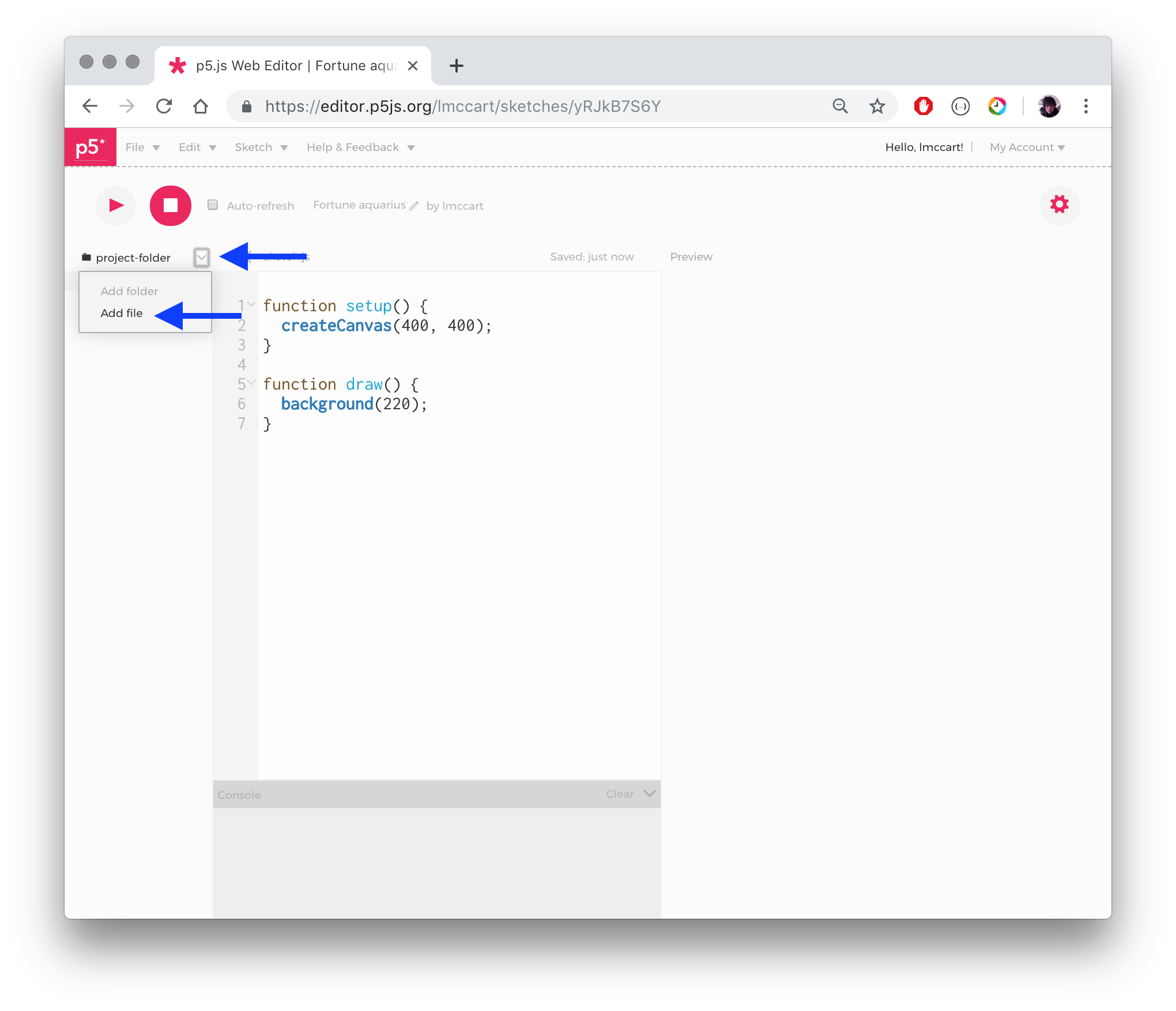This screenshot has width=1176, height=1011.
Task: Go back using the browser back arrow
Action: pyautogui.click(x=90, y=106)
